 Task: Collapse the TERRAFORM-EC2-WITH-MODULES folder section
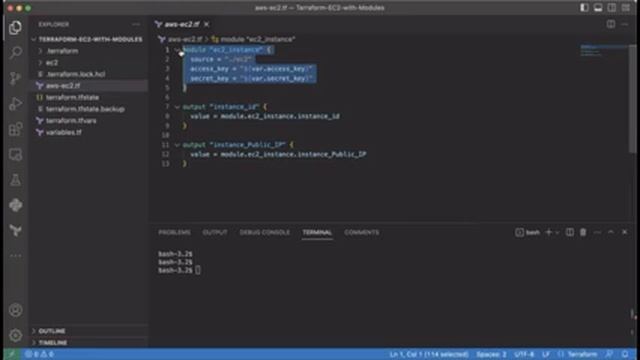pos(87,39)
